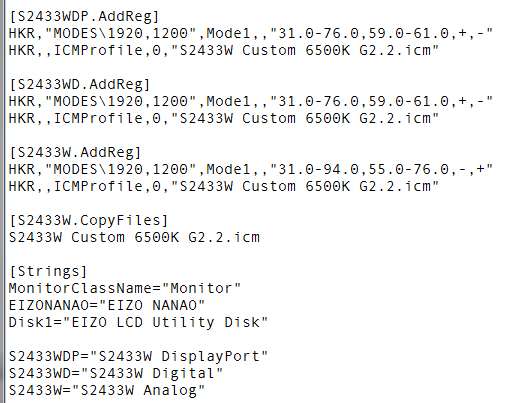Click the ICMProfile line under S2433WDP.AddReg

coord(224,50)
